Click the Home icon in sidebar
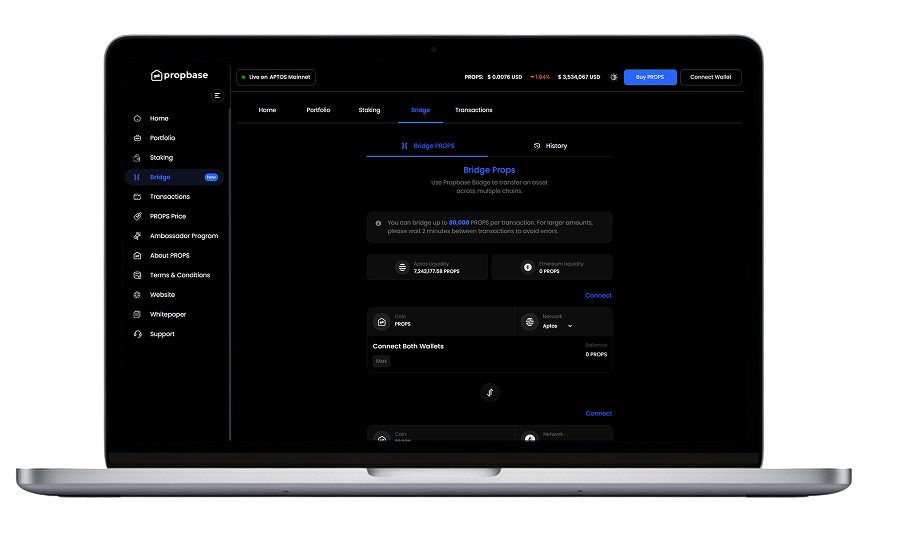This screenshot has width=897, height=535. click(137, 118)
